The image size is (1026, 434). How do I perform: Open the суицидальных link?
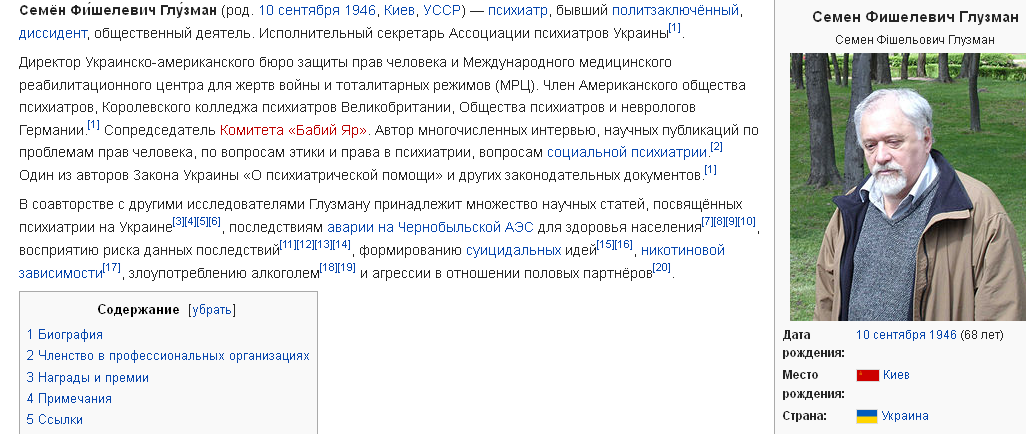coord(514,250)
